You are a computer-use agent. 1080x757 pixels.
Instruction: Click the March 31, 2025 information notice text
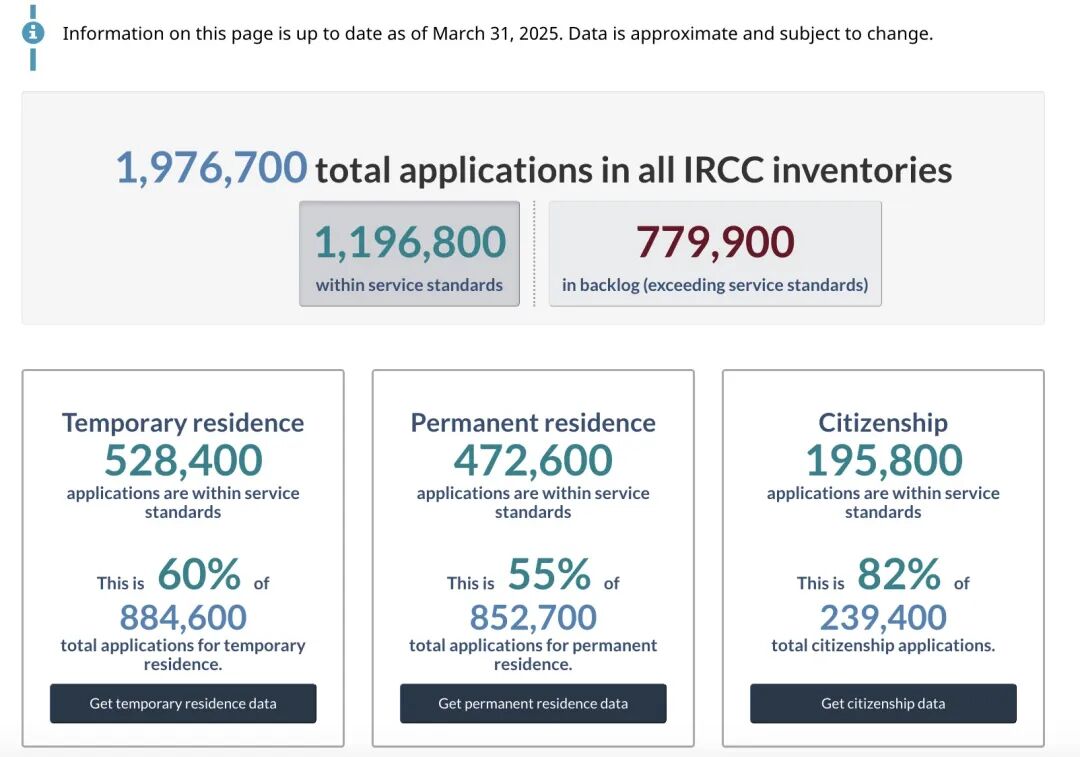(498, 34)
